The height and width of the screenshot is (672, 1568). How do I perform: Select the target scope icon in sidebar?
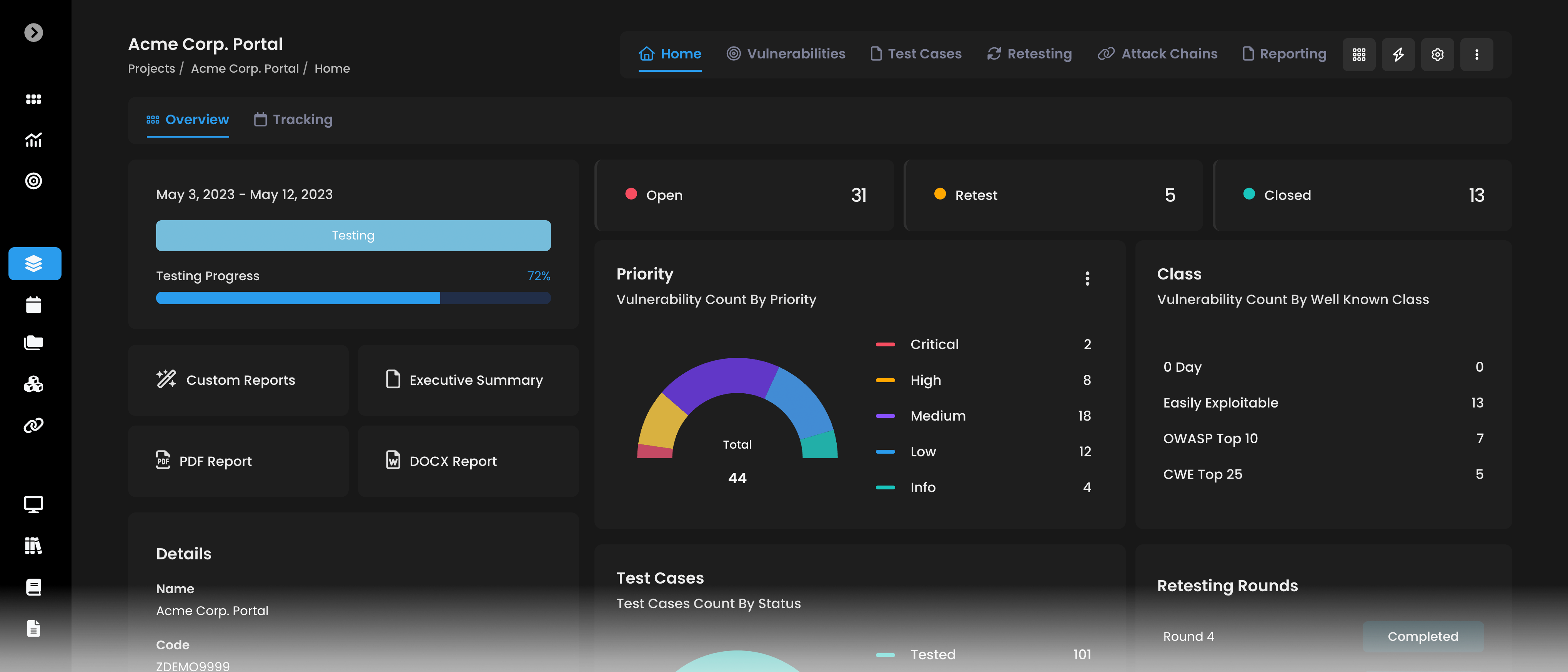pos(33,181)
